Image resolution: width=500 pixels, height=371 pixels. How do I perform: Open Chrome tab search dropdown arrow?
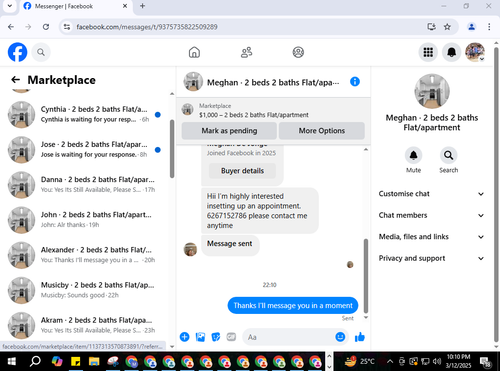coord(10,6)
